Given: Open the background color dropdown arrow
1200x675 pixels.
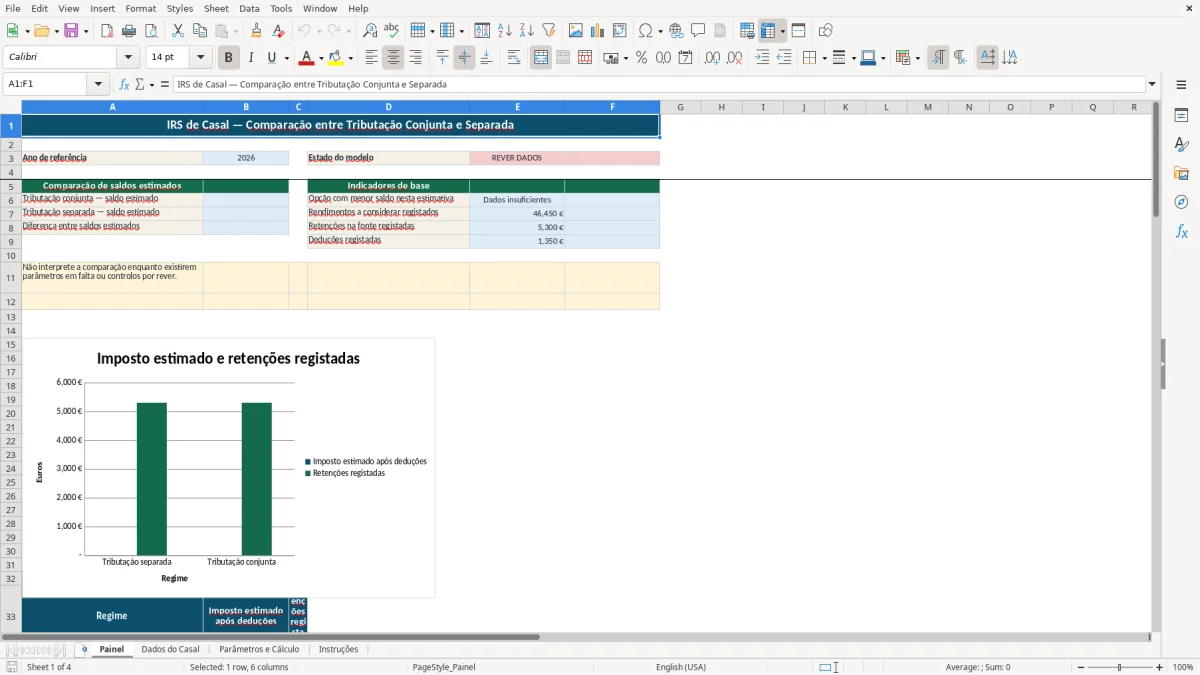Looking at the screenshot, I should pyautogui.click(x=350, y=58).
